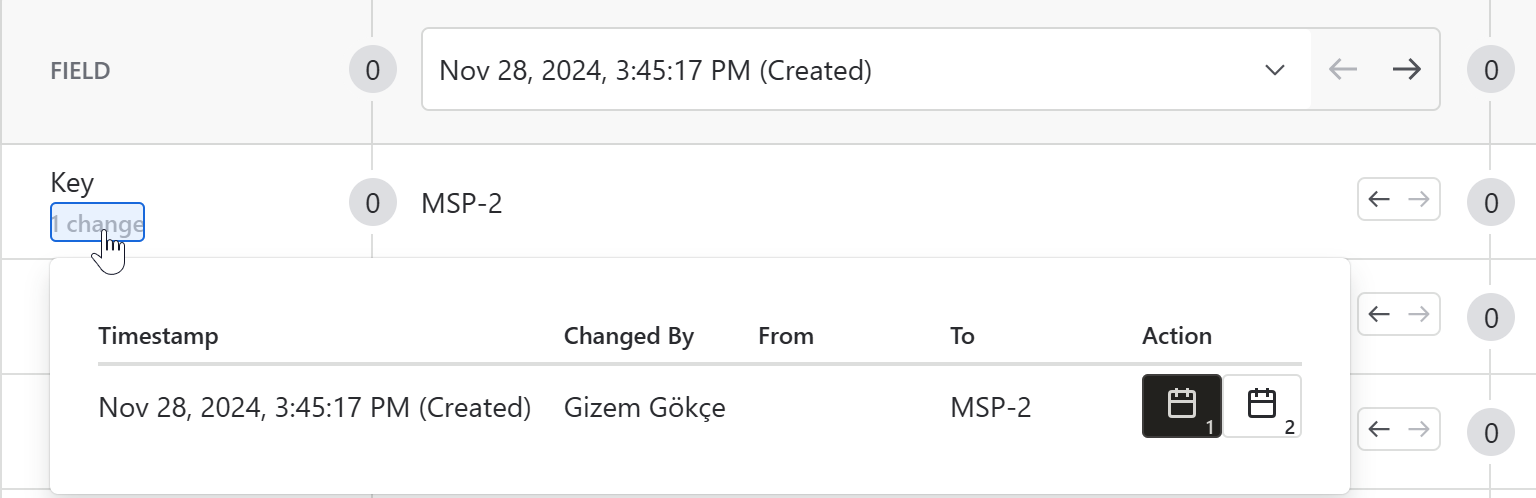Click the next arrow beside the timestamp dropdown
This screenshot has width=1536, height=498.
click(x=1407, y=70)
